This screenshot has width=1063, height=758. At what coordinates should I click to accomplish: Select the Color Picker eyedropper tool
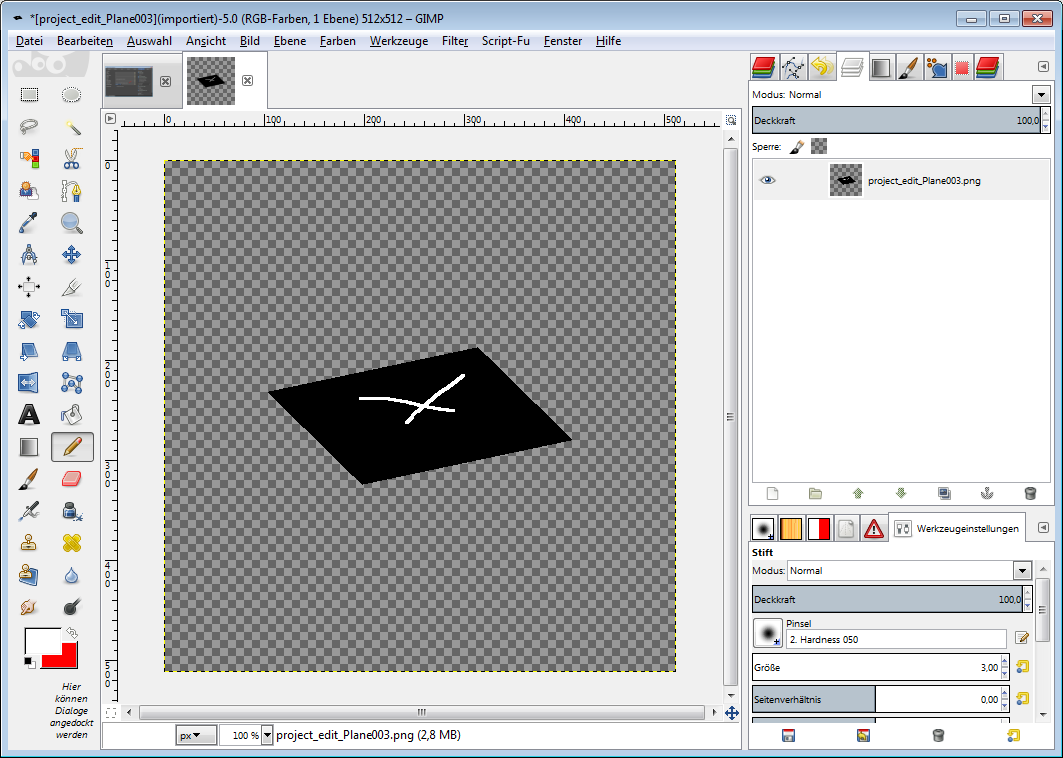(29, 222)
